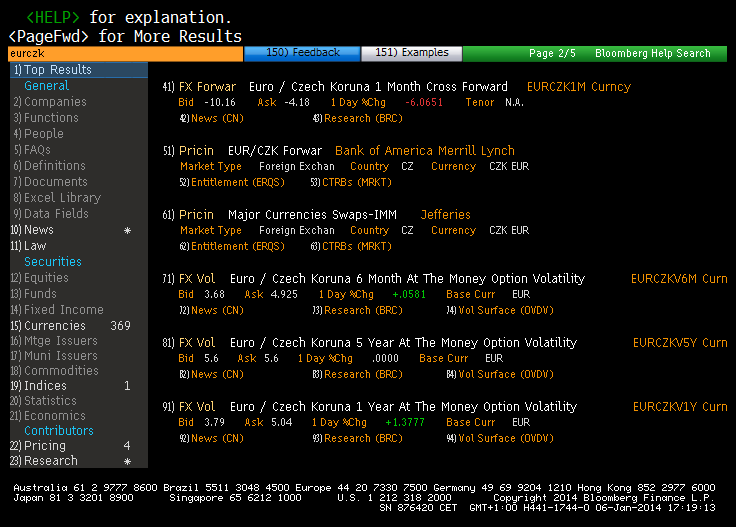This screenshot has width=736, height=527.
Task: Open 63) CTRBs (MRKT) link
Action: tap(351, 246)
